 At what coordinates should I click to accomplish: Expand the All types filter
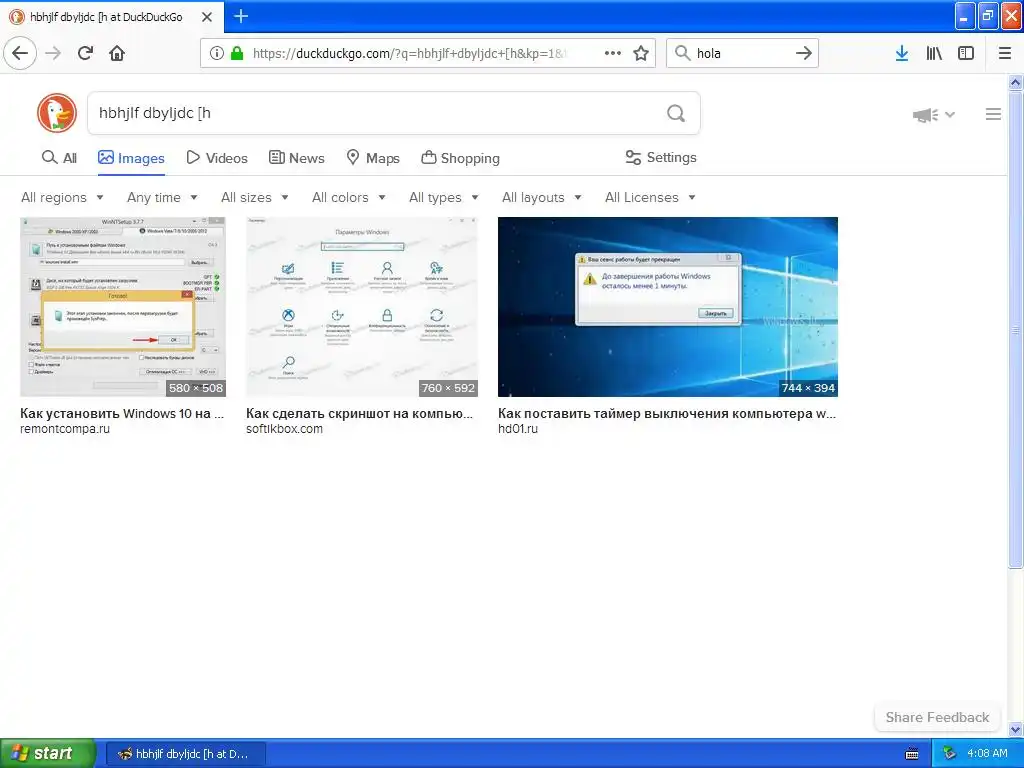[444, 197]
